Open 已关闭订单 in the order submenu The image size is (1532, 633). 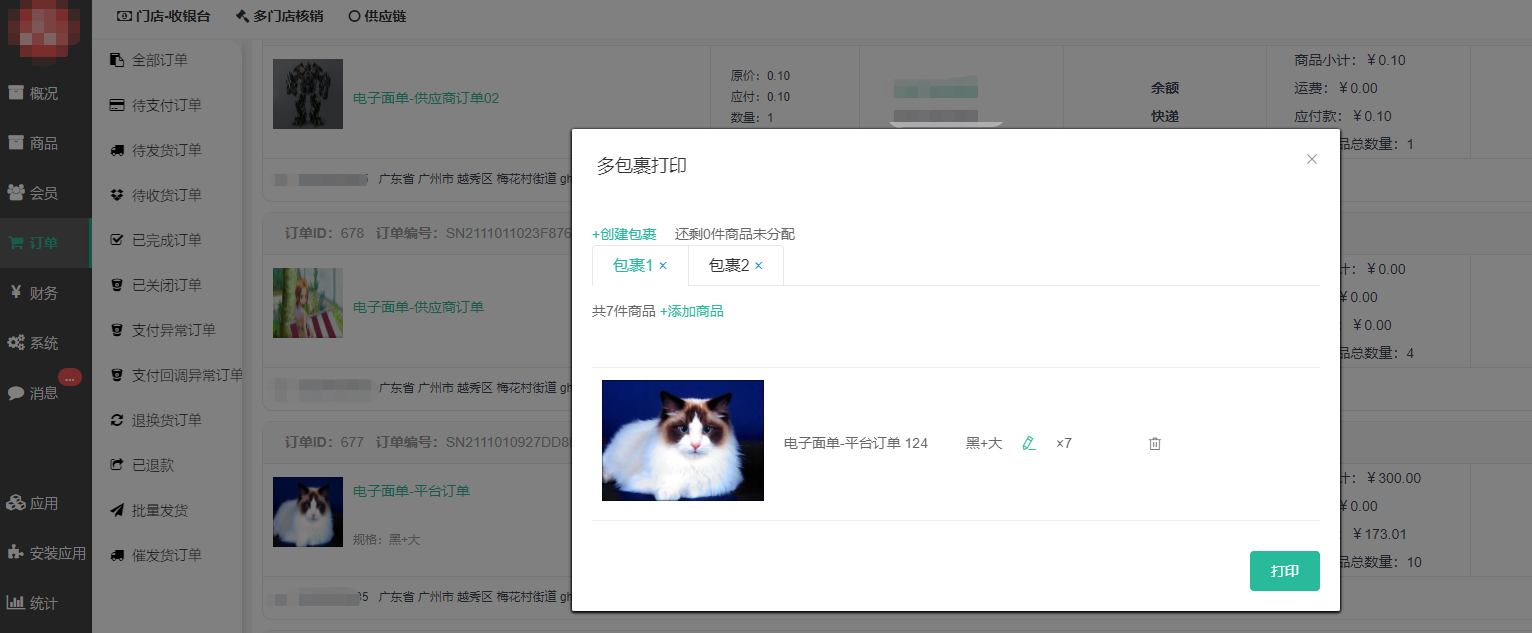pos(167,285)
